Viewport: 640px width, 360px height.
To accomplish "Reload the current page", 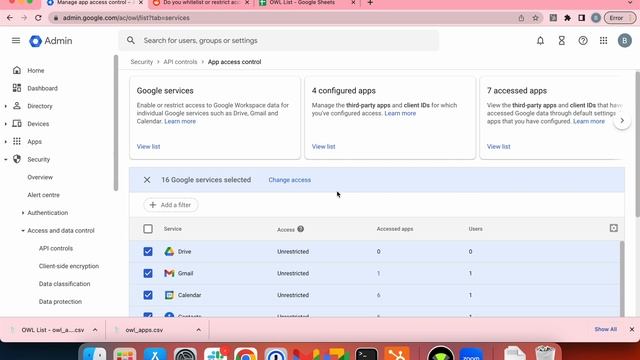I will 38,18.
